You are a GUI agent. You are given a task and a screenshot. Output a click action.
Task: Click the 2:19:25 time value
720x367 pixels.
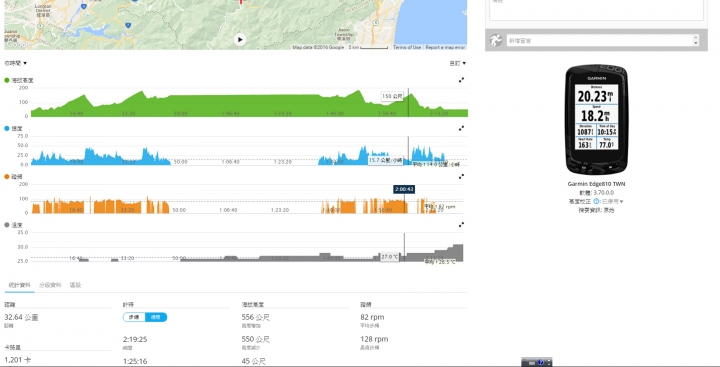(x=135, y=339)
